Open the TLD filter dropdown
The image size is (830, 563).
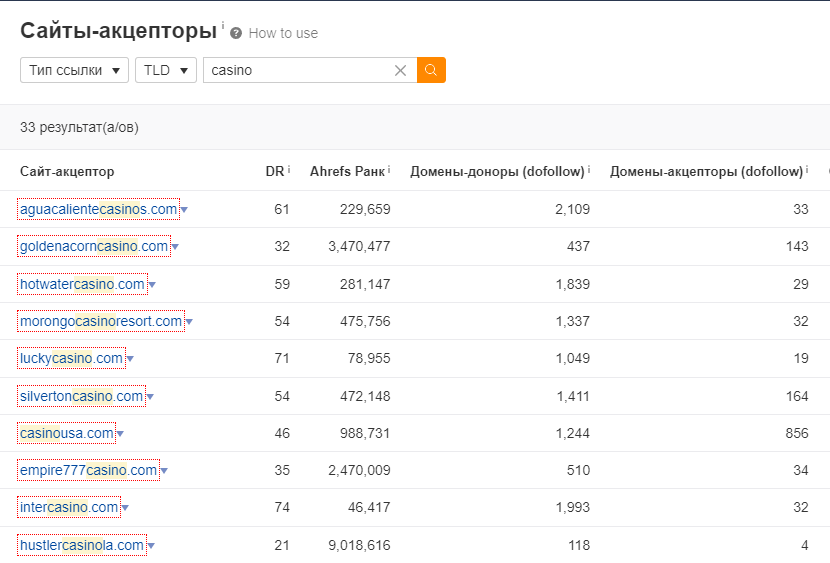pyautogui.click(x=166, y=70)
